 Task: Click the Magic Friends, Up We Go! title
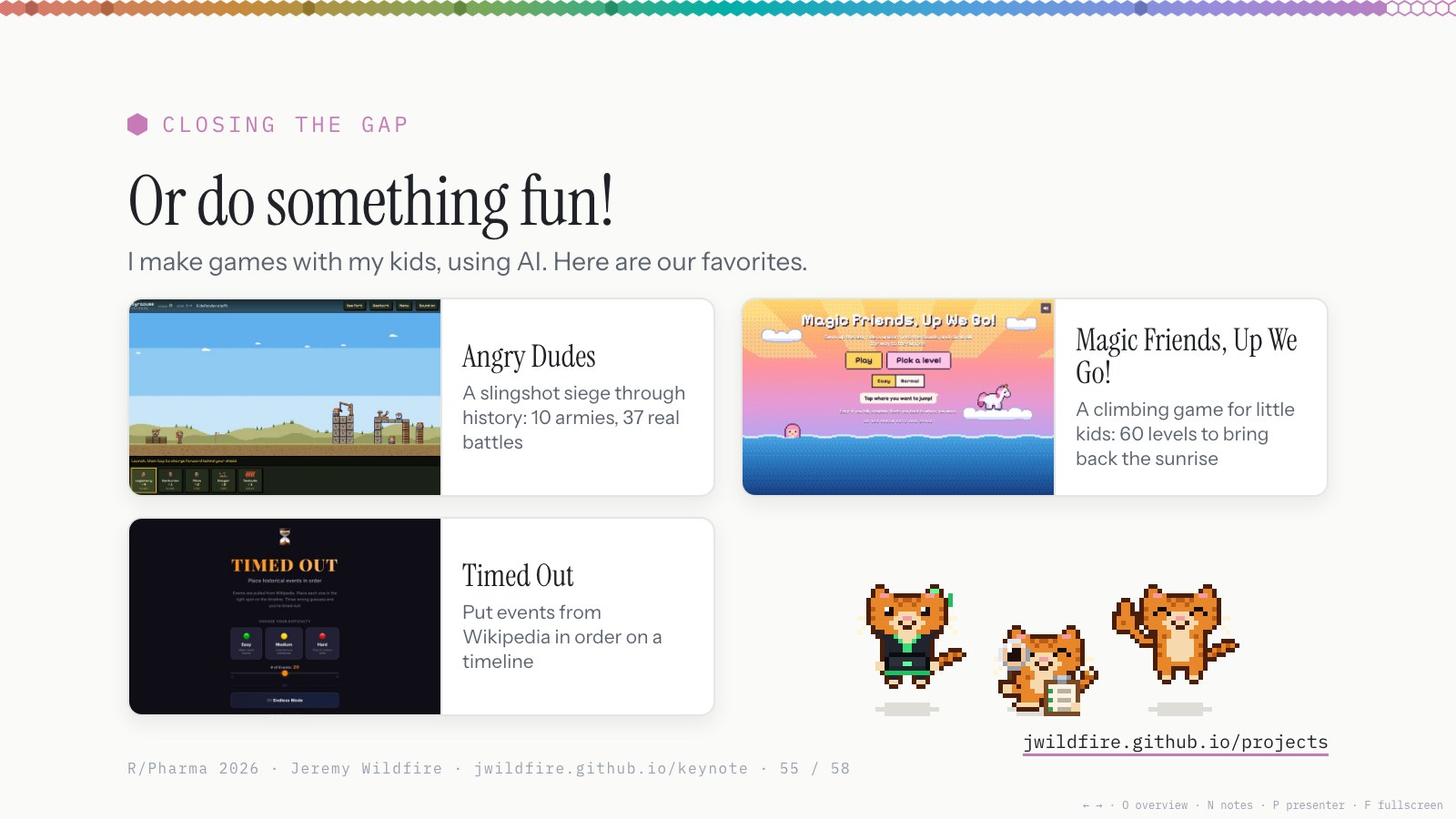tap(1186, 356)
